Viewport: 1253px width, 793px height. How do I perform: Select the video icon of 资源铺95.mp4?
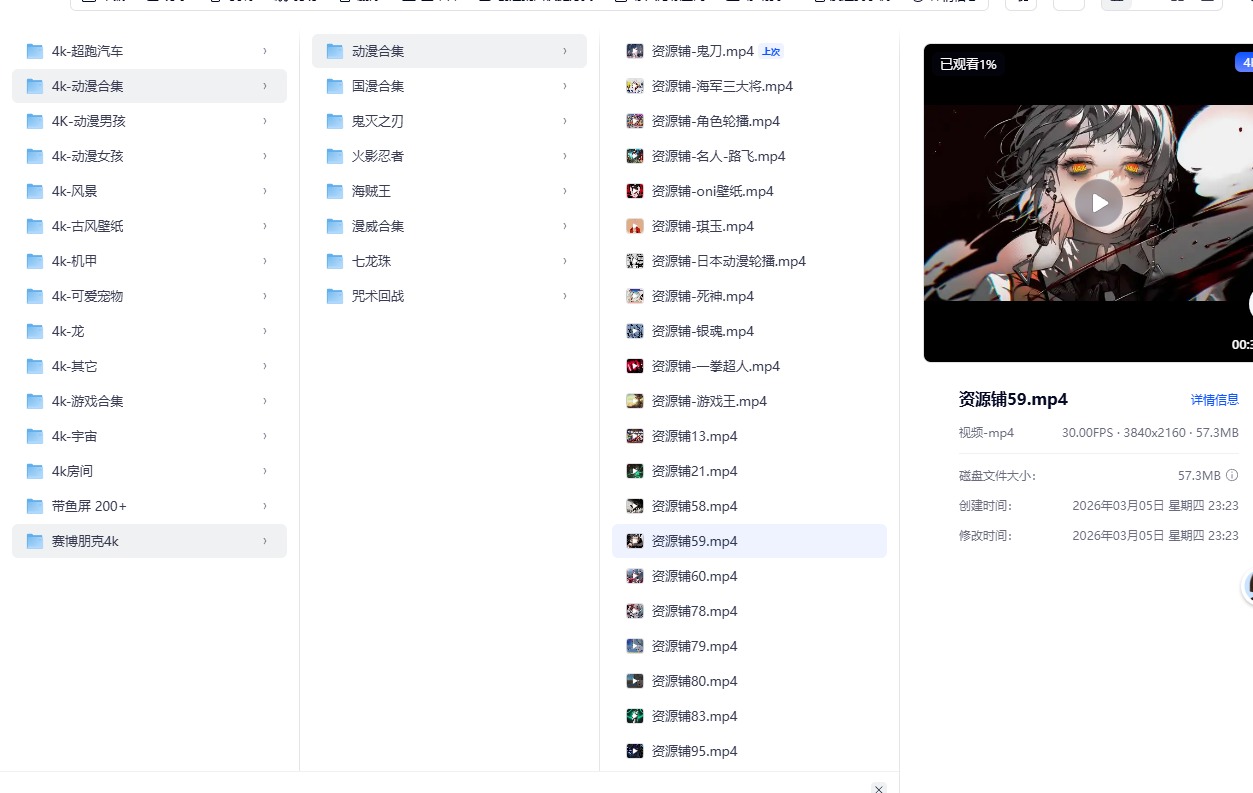tap(635, 751)
